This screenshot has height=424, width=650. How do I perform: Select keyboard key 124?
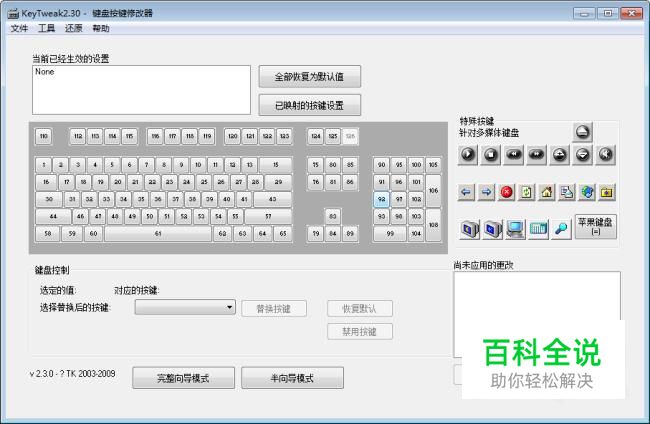[316, 136]
